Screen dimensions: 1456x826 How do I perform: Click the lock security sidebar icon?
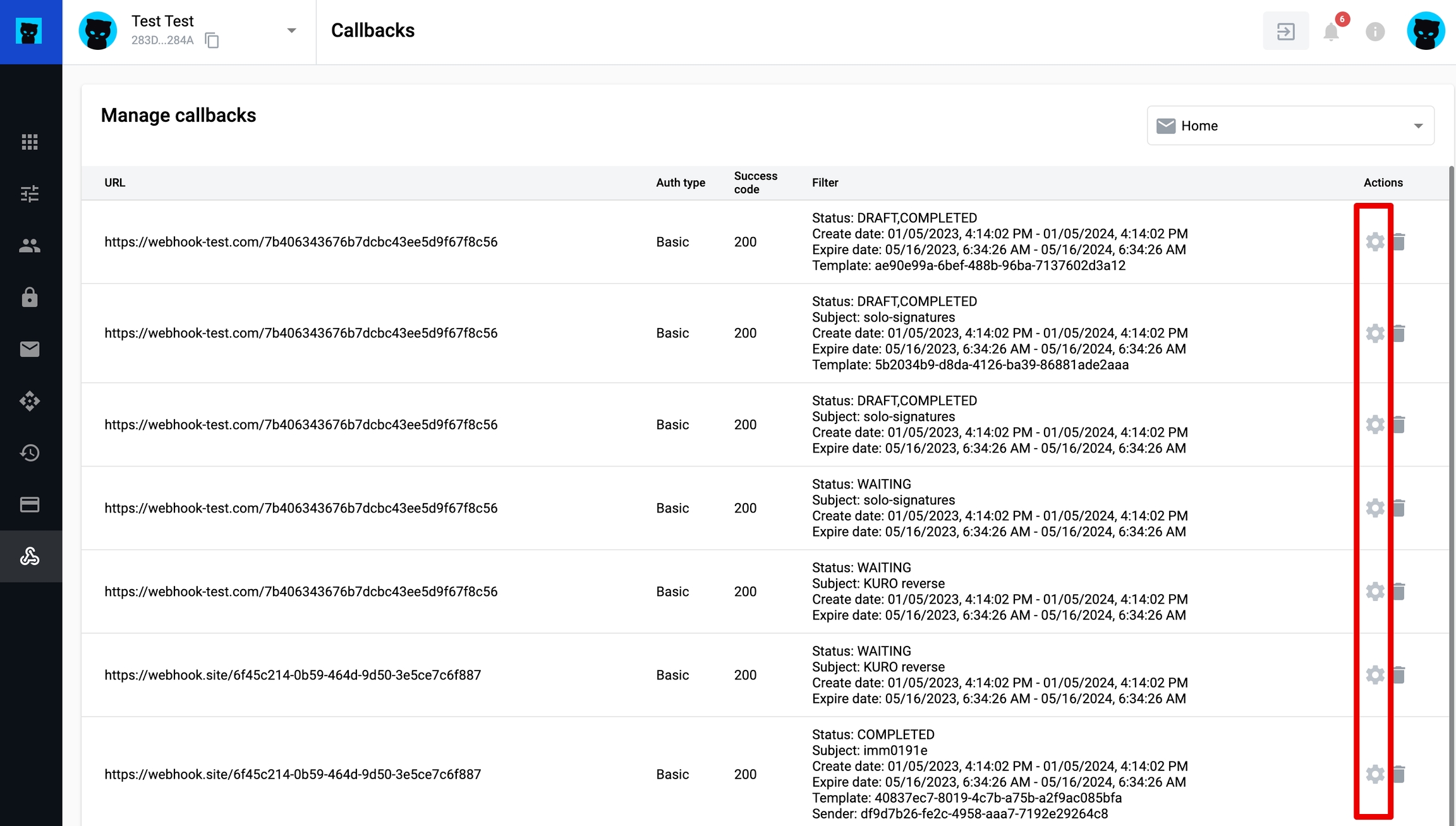[30, 297]
